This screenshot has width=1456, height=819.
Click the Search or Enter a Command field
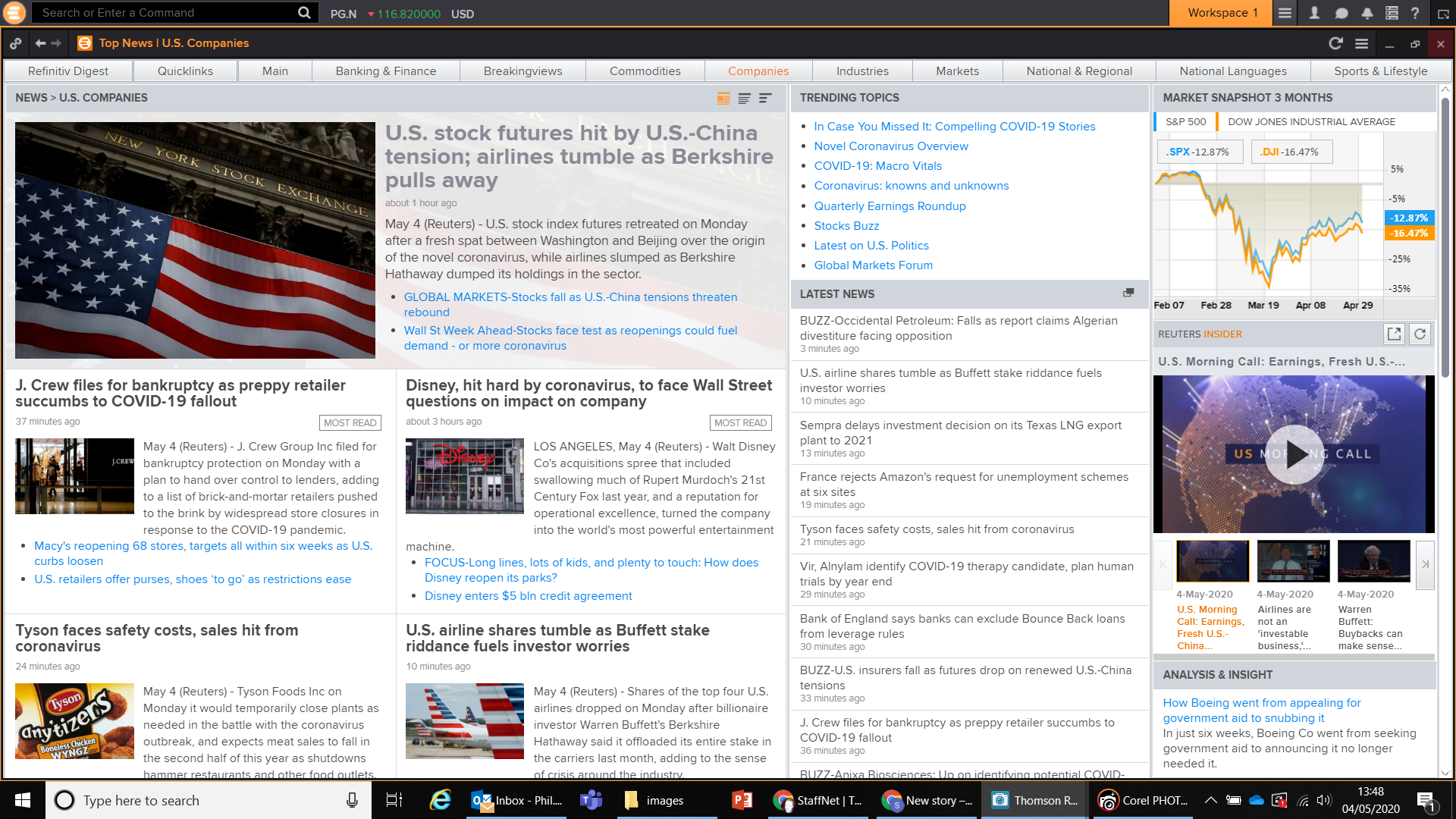[167, 13]
